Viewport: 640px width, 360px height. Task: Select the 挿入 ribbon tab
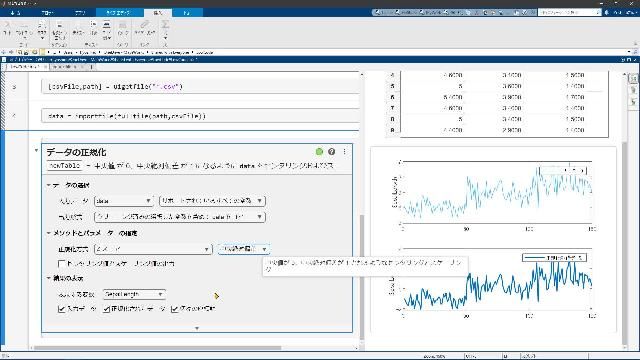click(158, 13)
